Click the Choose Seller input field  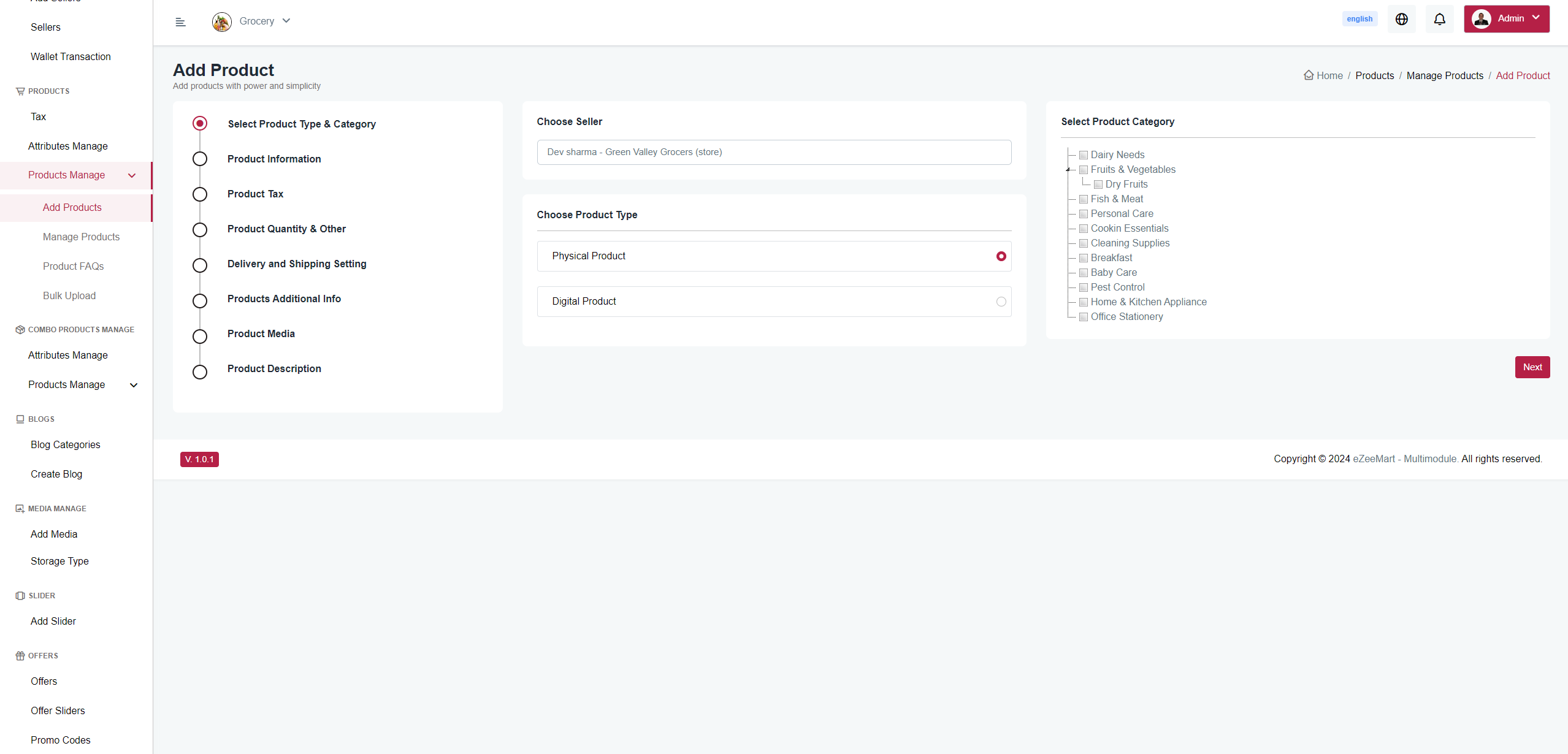[x=774, y=153]
